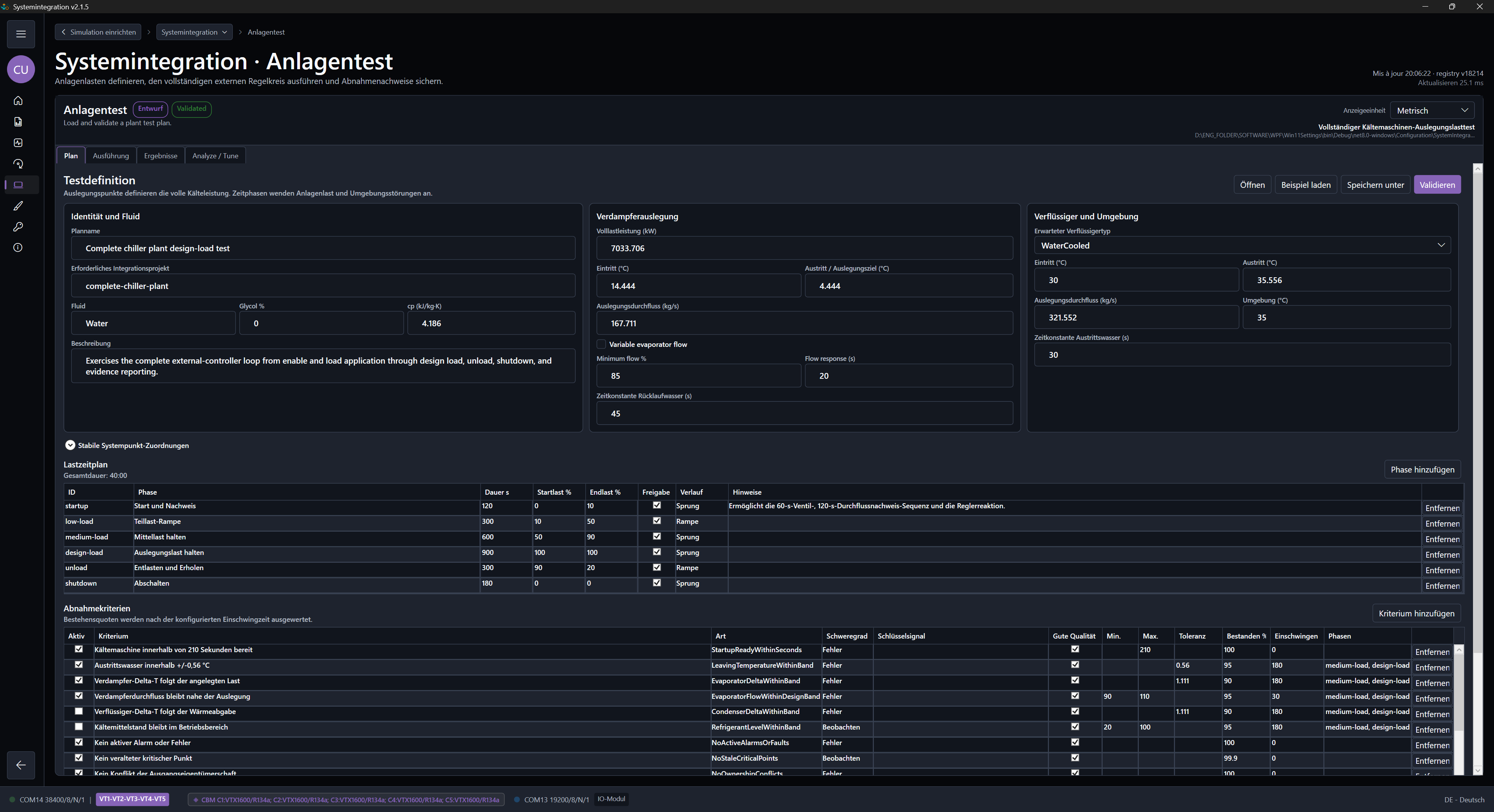Viewport: 1494px width, 812px height.
Task: Enable Variable evaporator flow checkbox
Action: pyautogui.click(x=601, y=344)
